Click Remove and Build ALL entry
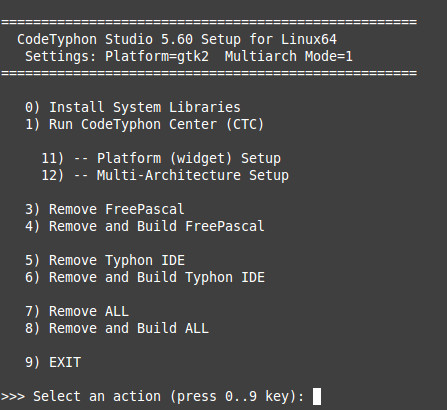 pyautogui.click(x=117, y=328)
